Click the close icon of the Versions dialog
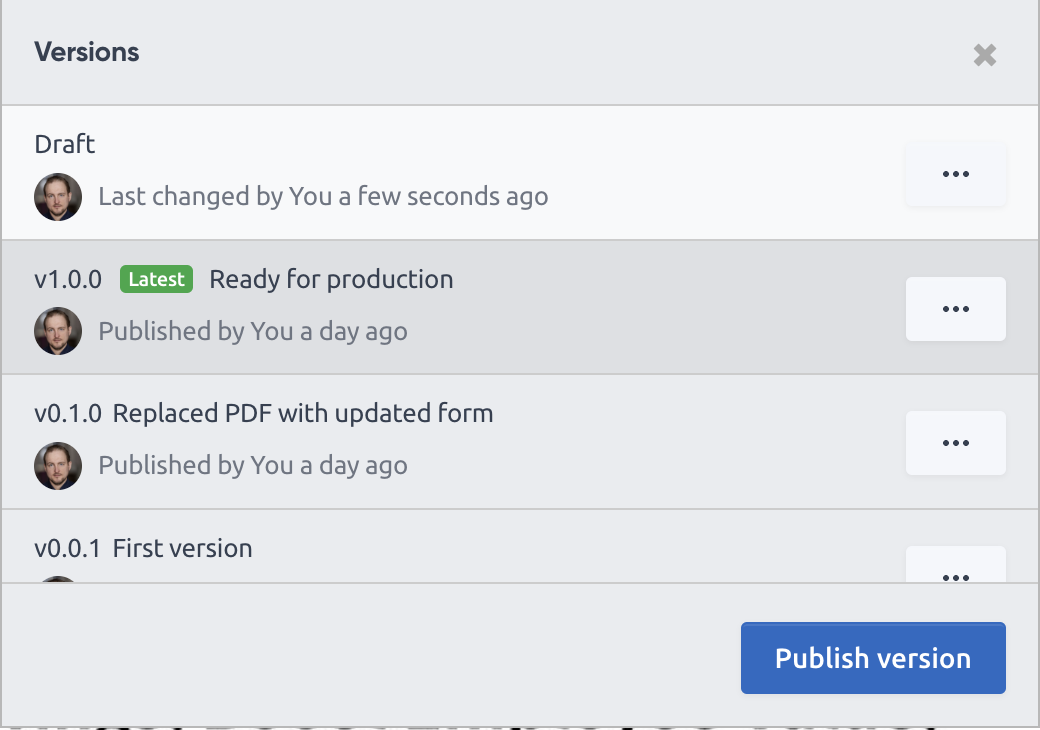The image size is (1040, 730). click(x=984, y=55)
